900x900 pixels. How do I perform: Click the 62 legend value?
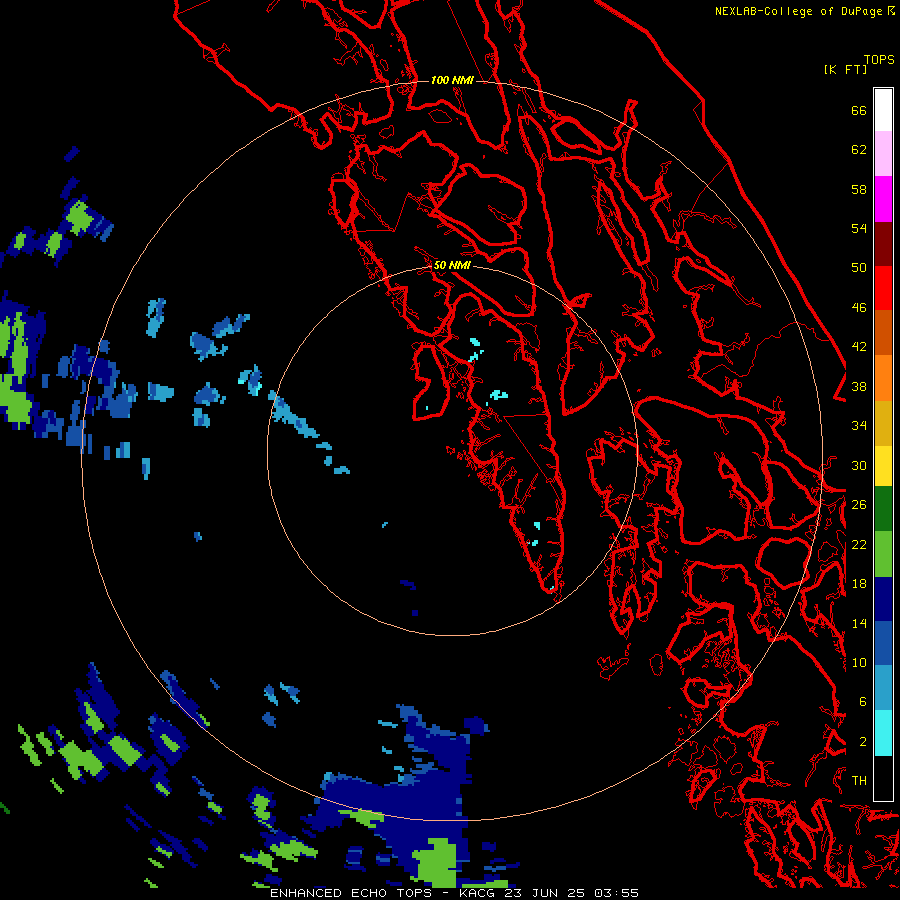click(859, 150)
